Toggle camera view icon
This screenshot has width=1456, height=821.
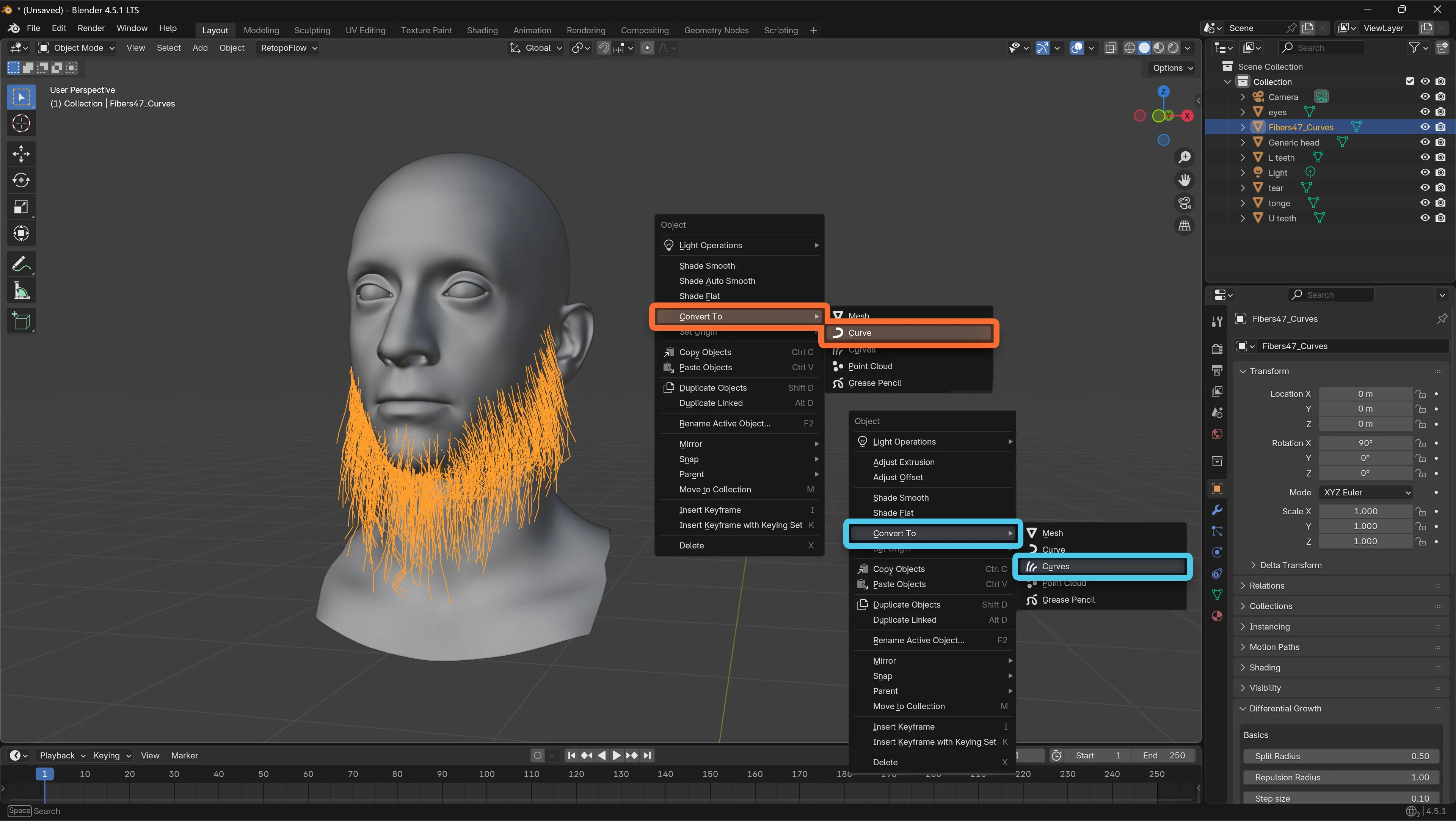pos(1184,203)
